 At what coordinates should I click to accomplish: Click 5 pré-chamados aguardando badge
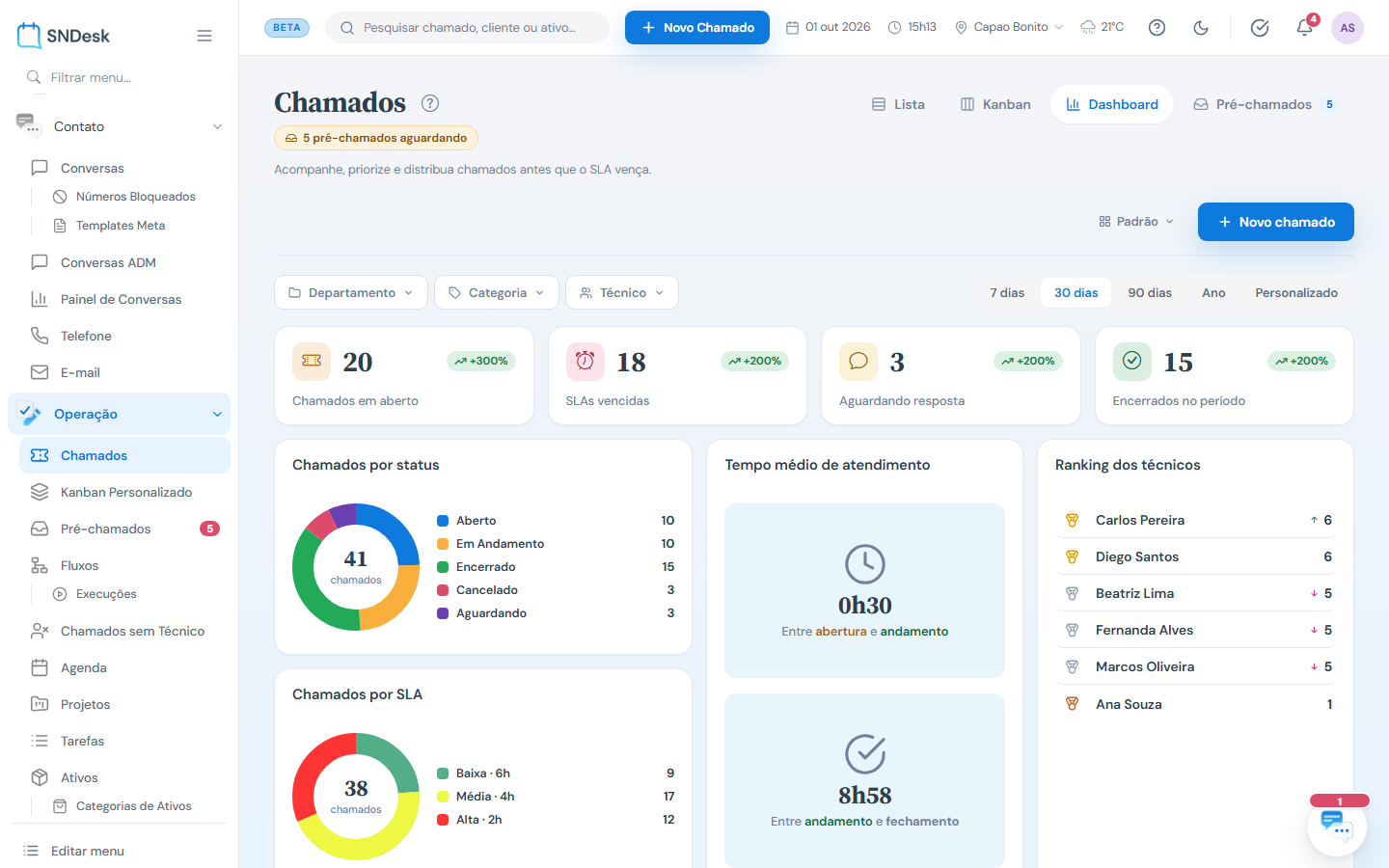[376, 138]
